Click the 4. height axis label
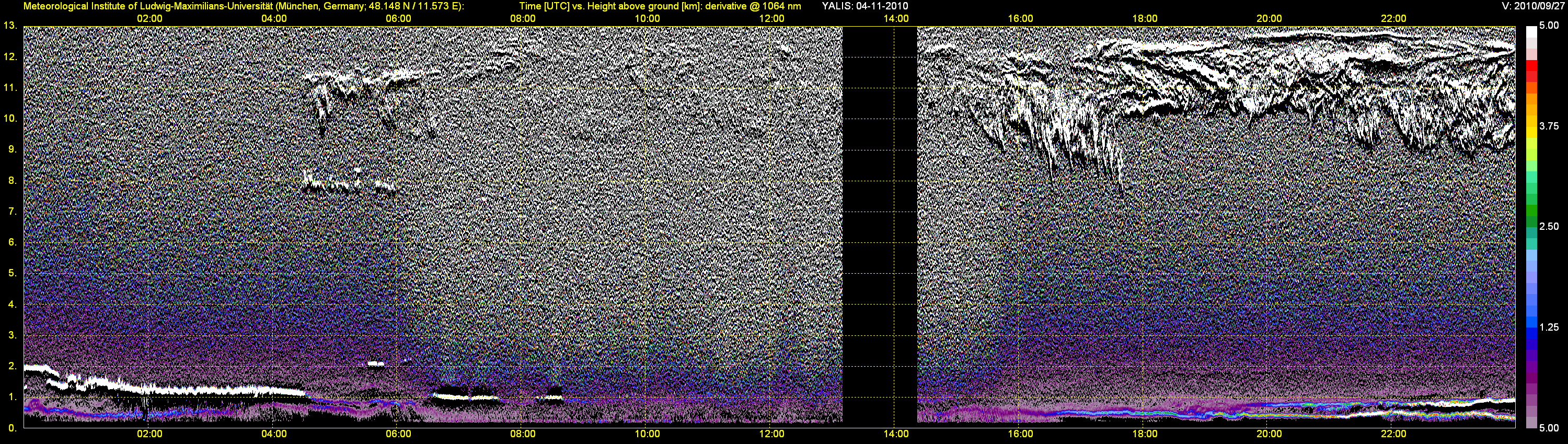This screenshot has height=444, width=1568. coord(12,304)
